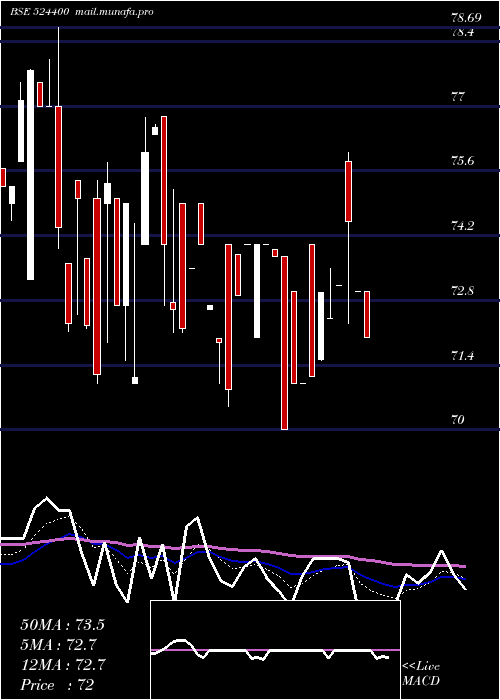This screenshot has height=700, width=500.
Task: Select the 78.4 price axis label
Action: (462, 33)
